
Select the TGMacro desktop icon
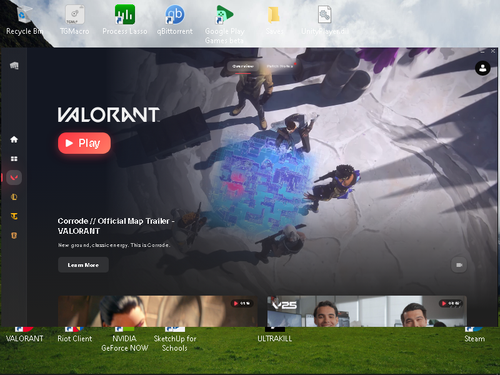(75, 20)
